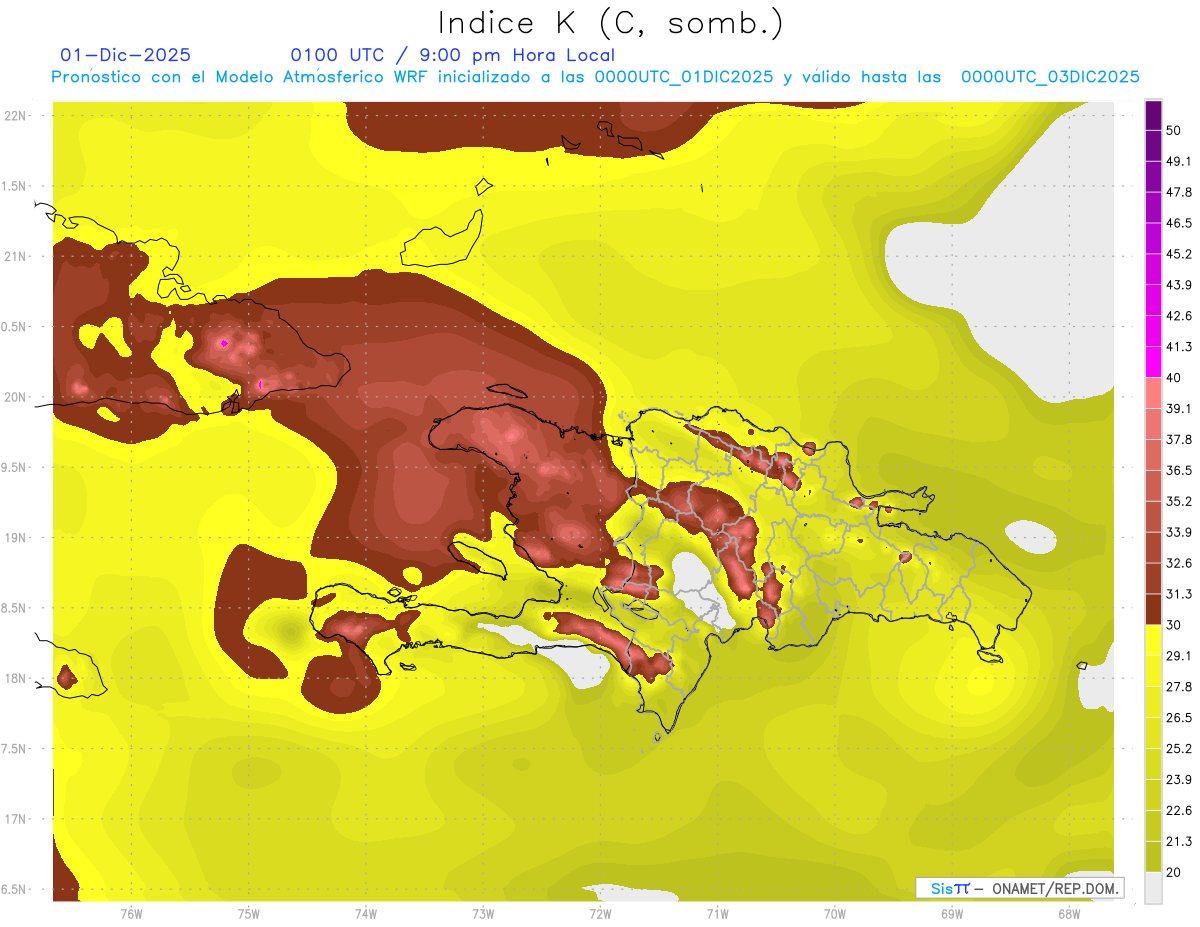Click the "18N" latitude label

pyautogui.click(x=15, y=679)
